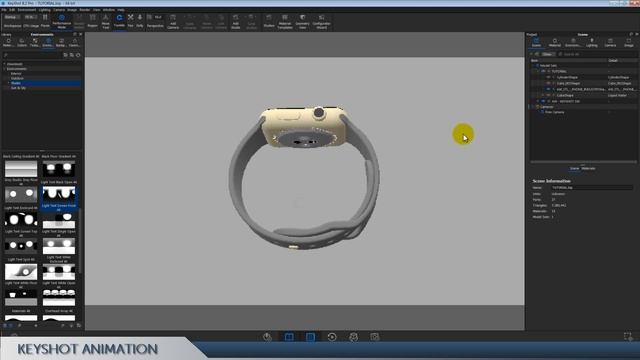Toggle the Project panel bottom bar icon
640x360 pixels.
tap(310, 337)
